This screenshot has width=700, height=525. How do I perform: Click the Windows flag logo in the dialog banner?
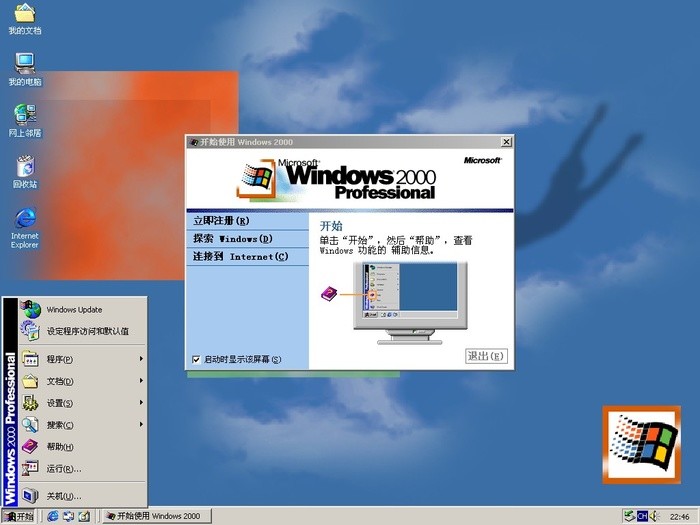257,179
